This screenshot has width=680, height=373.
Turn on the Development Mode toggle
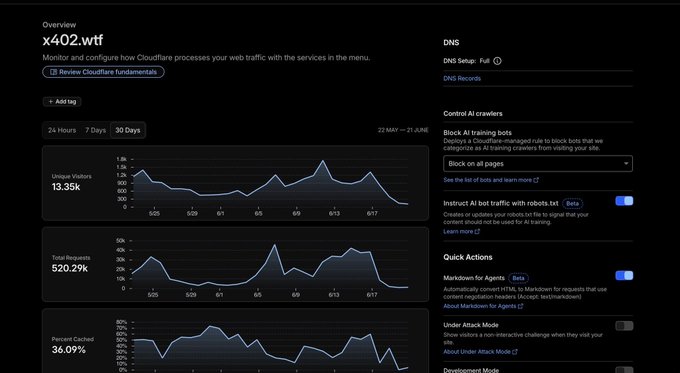[624, 370]
